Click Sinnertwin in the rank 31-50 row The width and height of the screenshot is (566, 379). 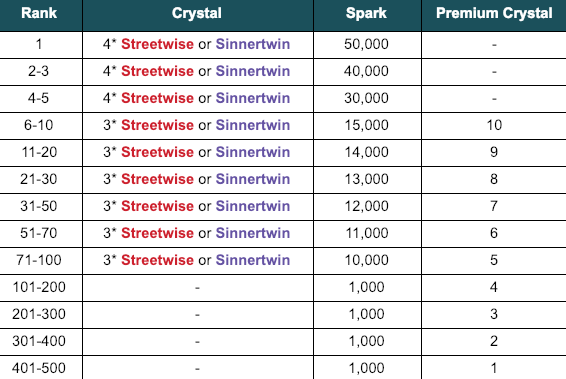click(253, 206)
